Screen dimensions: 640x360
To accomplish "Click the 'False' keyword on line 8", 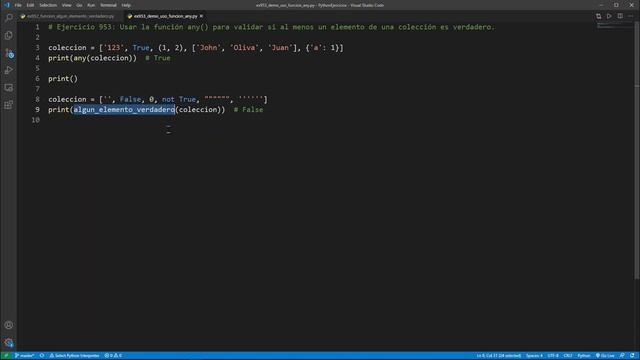I will (x=130, y=99).
